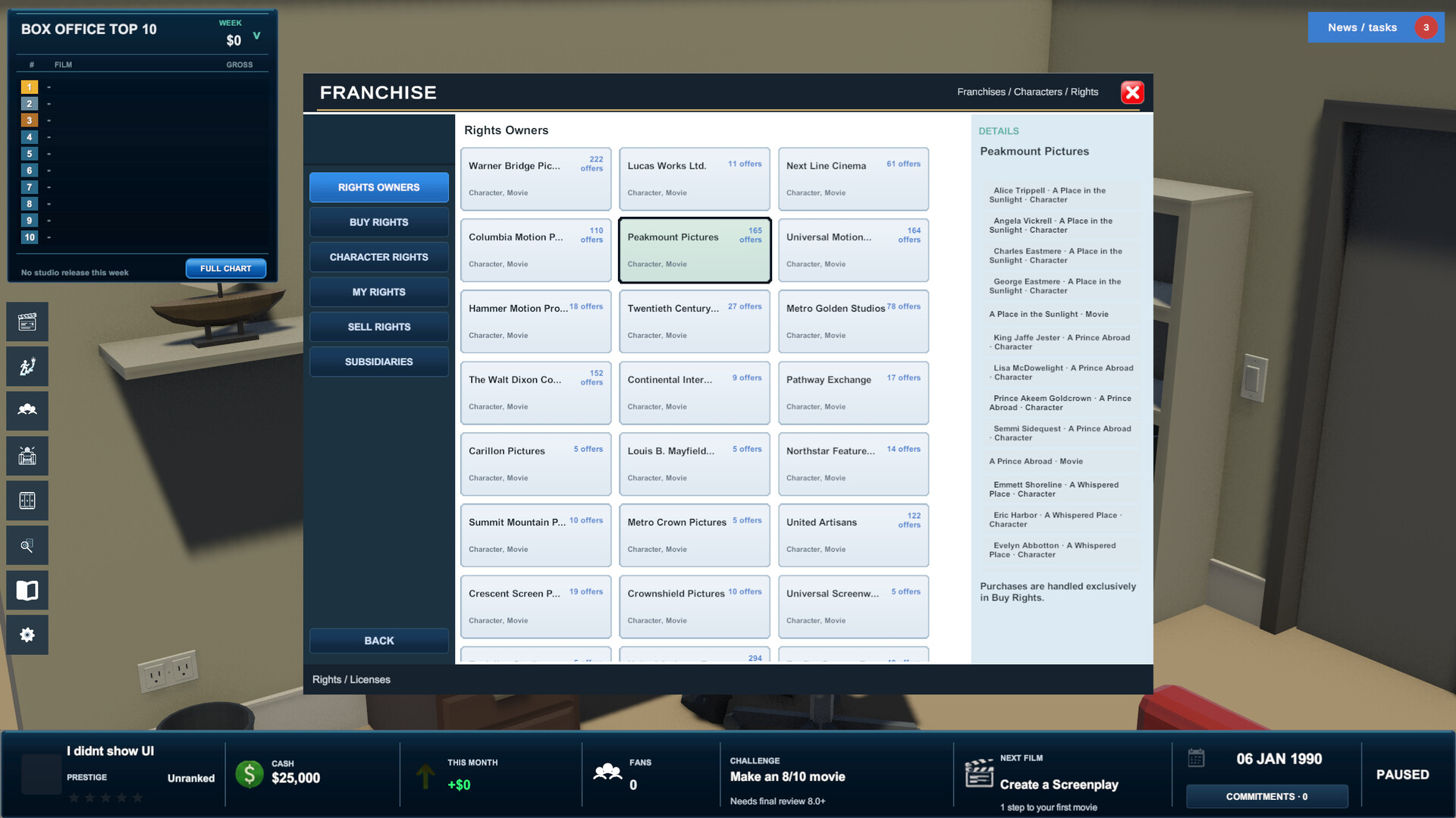This screenshot has height=818, width=1456.
Task: Open the studio building icon in sidebar
Action: pos(27,456)
